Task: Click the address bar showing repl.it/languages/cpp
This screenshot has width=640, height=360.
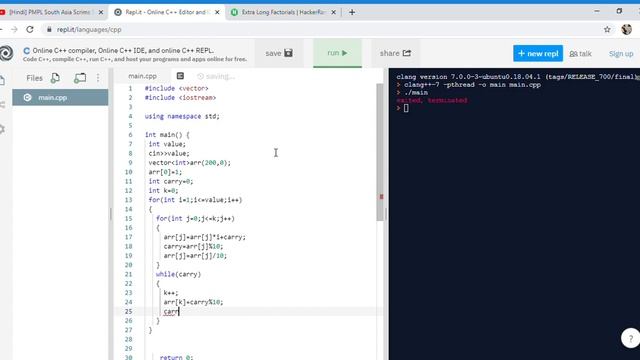Action: 322,29
